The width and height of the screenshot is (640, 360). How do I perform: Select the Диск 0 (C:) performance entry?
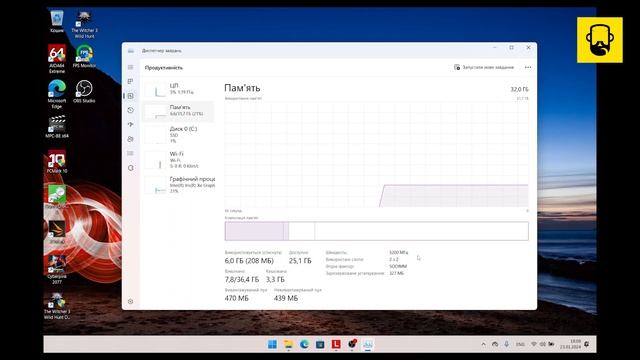pyautogui.click(x=178, y=135)
